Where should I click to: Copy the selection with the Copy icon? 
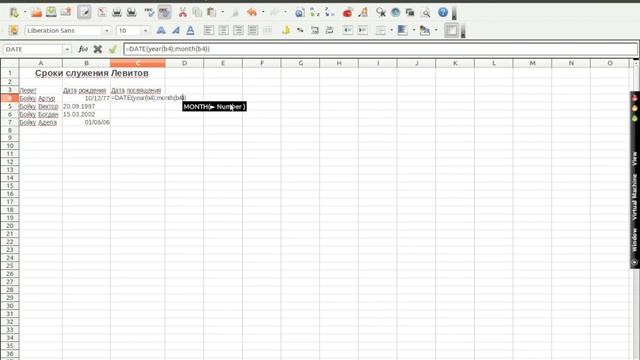[x=197, y=13]
